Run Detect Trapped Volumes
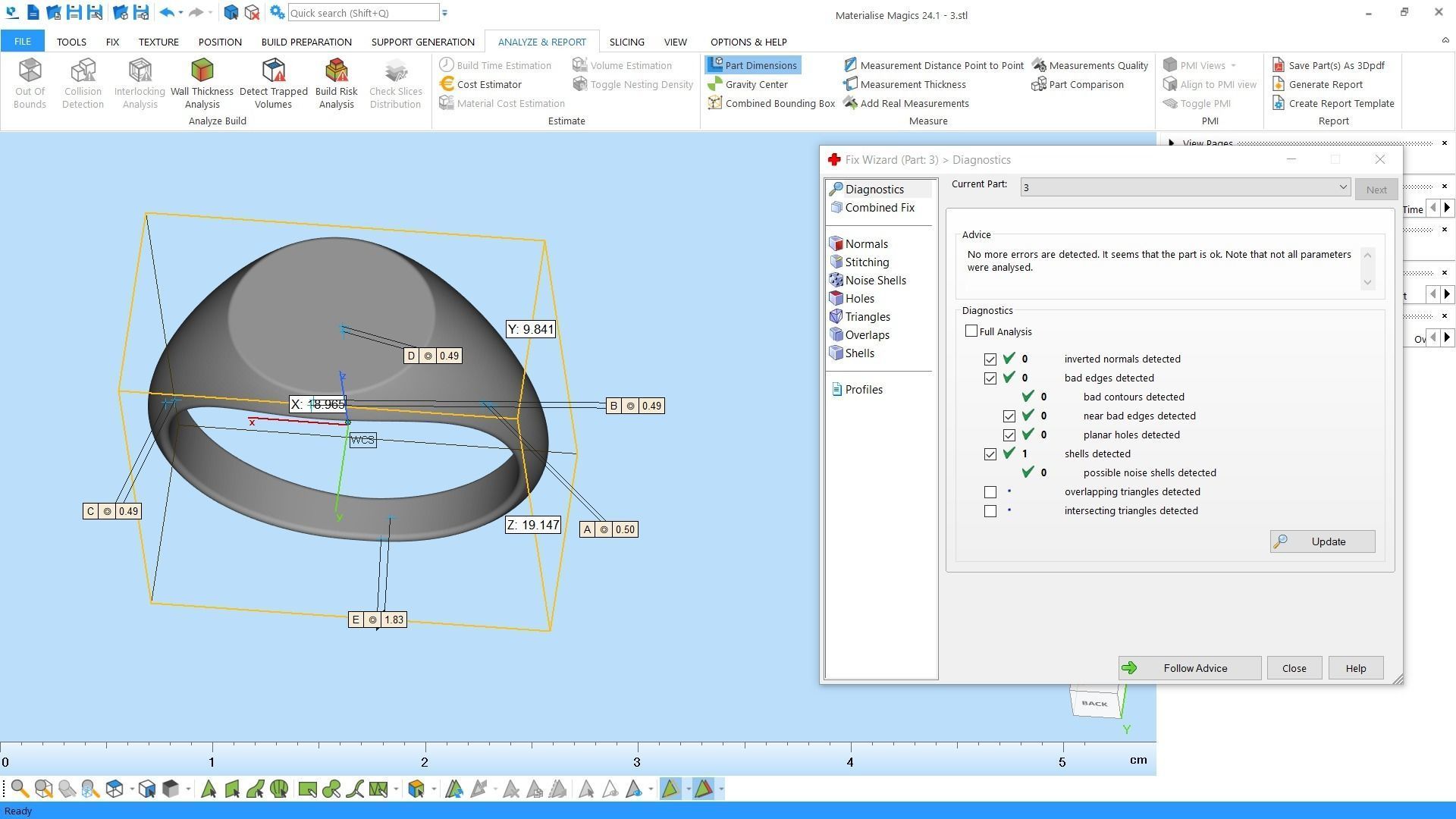Screen dimensions: 1456x819 click(273, 83)
